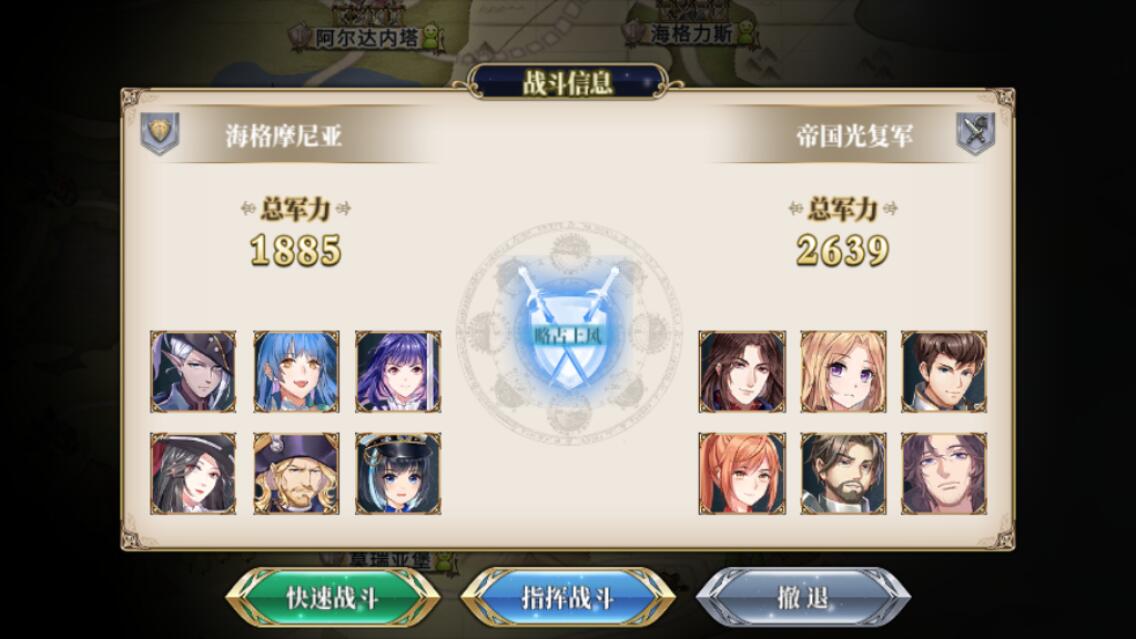Screen dimensions: 1136x639
Task: Choose the orange-haired girl portrait
Action: click(742, 474)
